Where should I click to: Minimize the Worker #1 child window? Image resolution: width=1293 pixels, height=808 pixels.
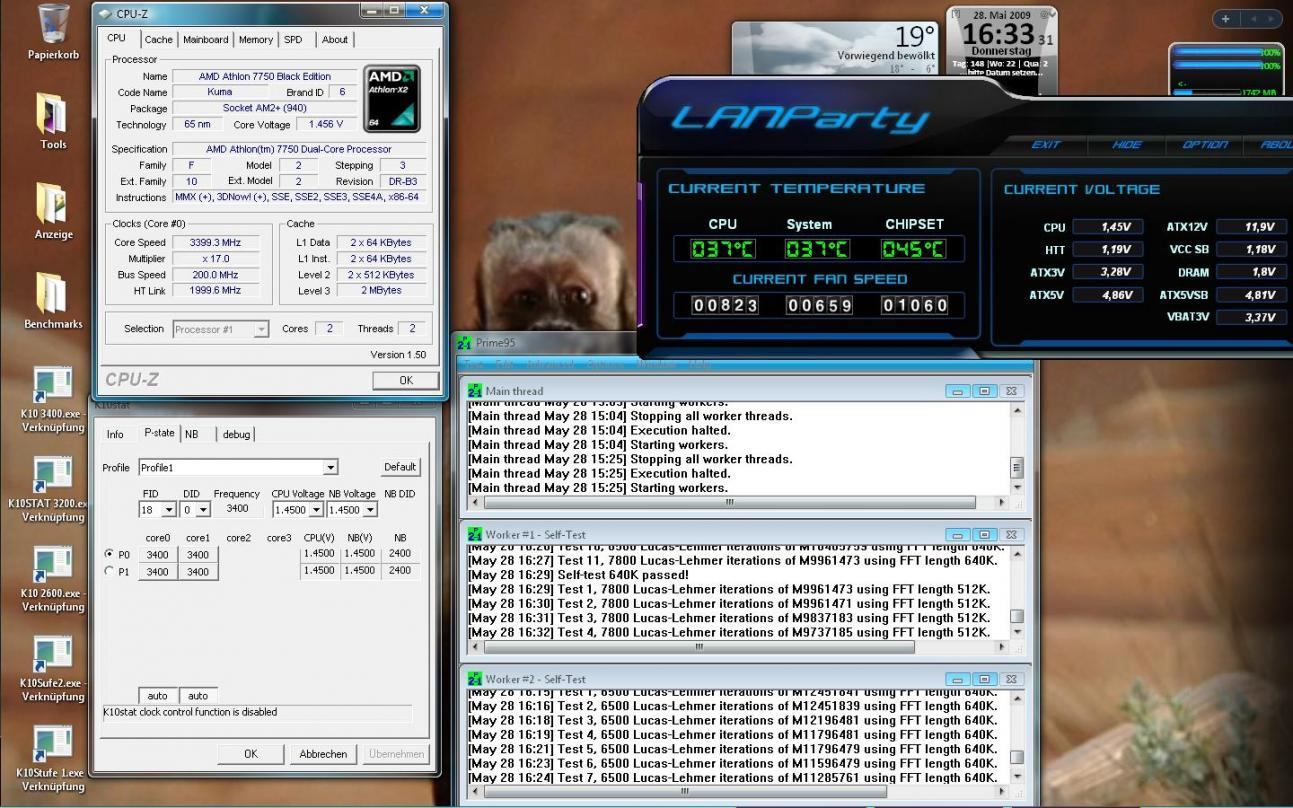(957, 535)
